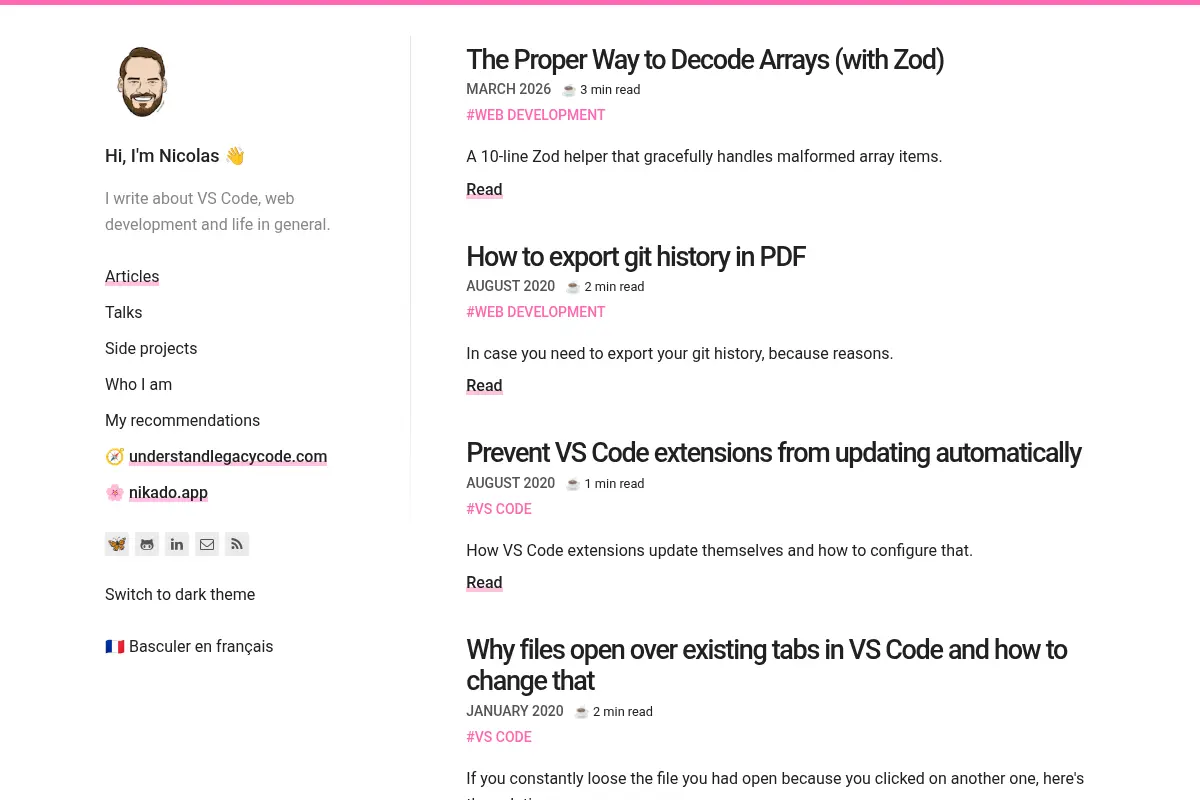Click Read under the git history PDF article

(x=484, y=385)
